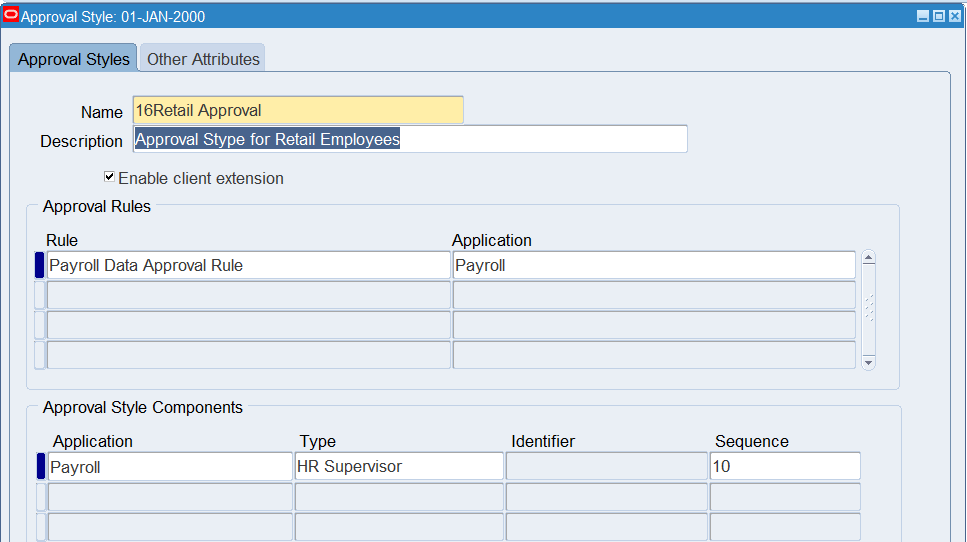Select the Payroll Data Approval Rule field

pos(248,265)
